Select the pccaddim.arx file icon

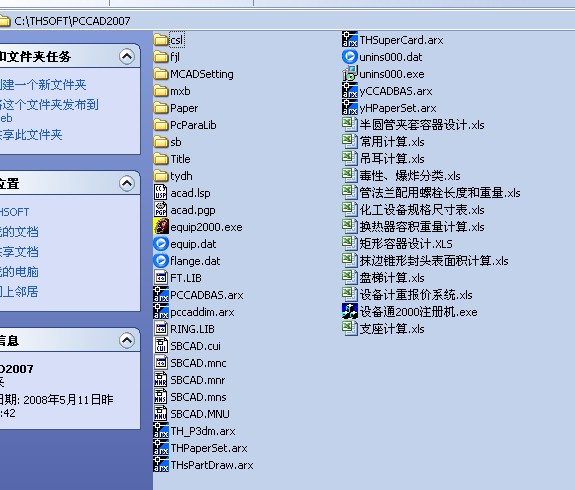tap(161, 312)
